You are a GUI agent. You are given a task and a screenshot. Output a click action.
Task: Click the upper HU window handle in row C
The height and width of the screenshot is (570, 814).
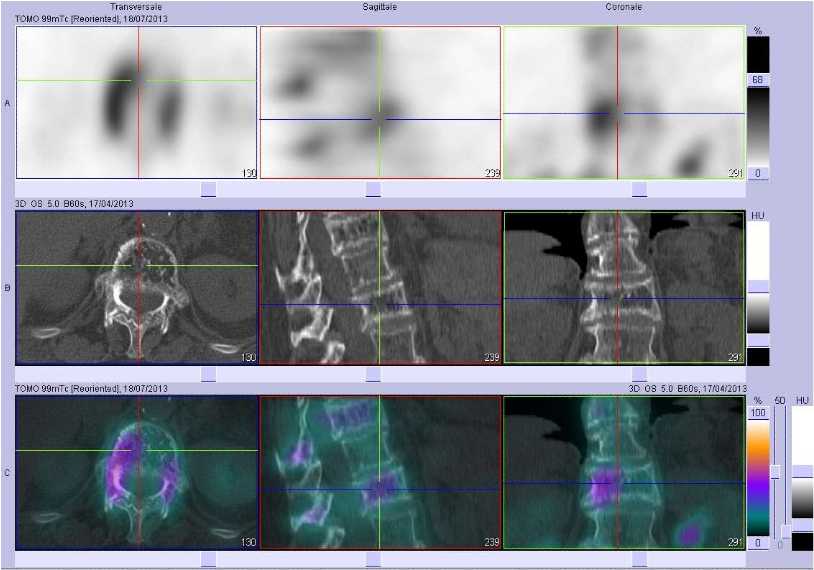pyautogui.click(x=803, y=471)
